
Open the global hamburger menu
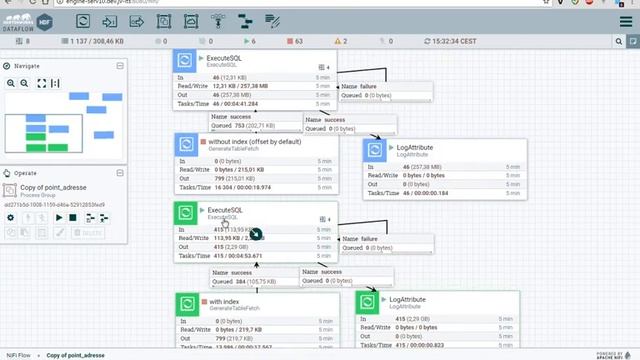coord(626,21)
